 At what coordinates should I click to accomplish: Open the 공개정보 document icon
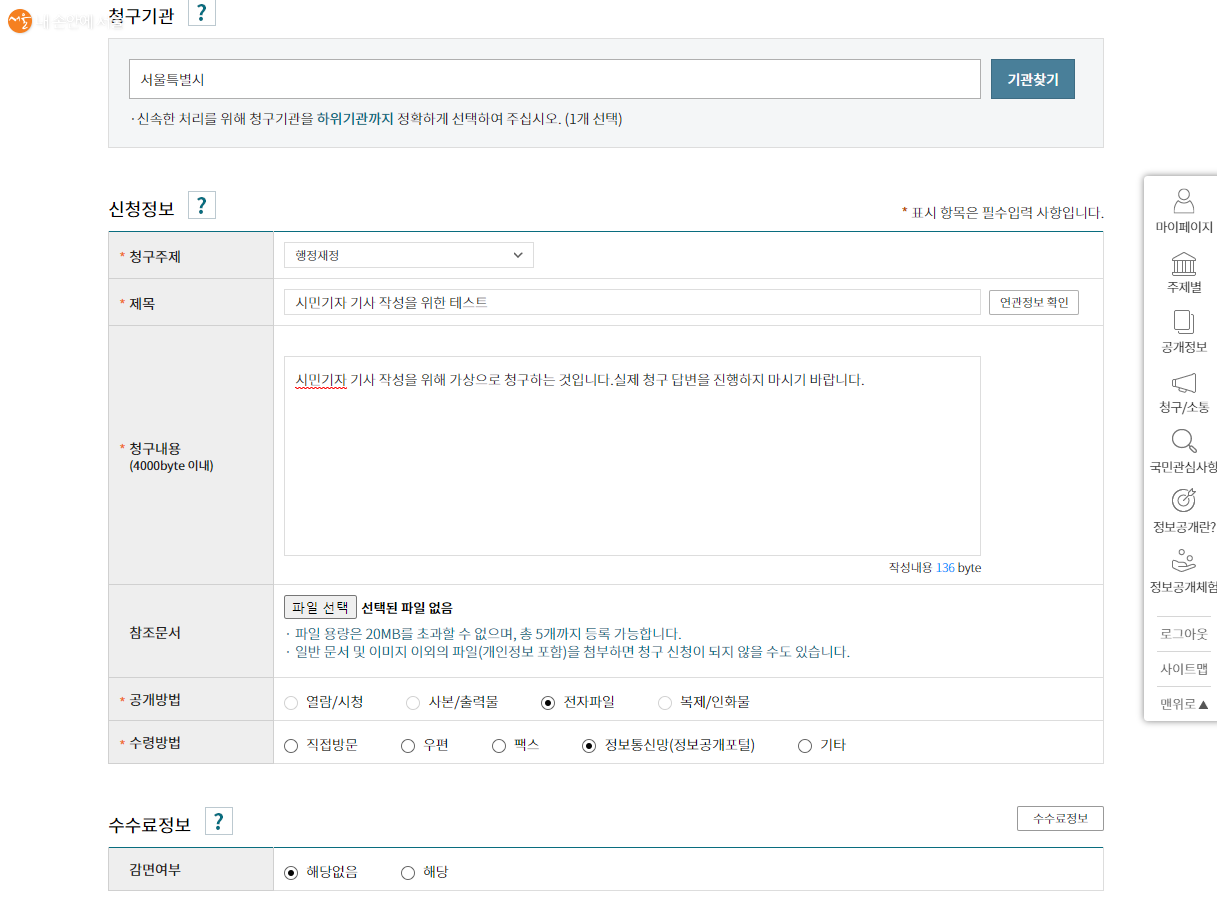[x=1184, y=322]
